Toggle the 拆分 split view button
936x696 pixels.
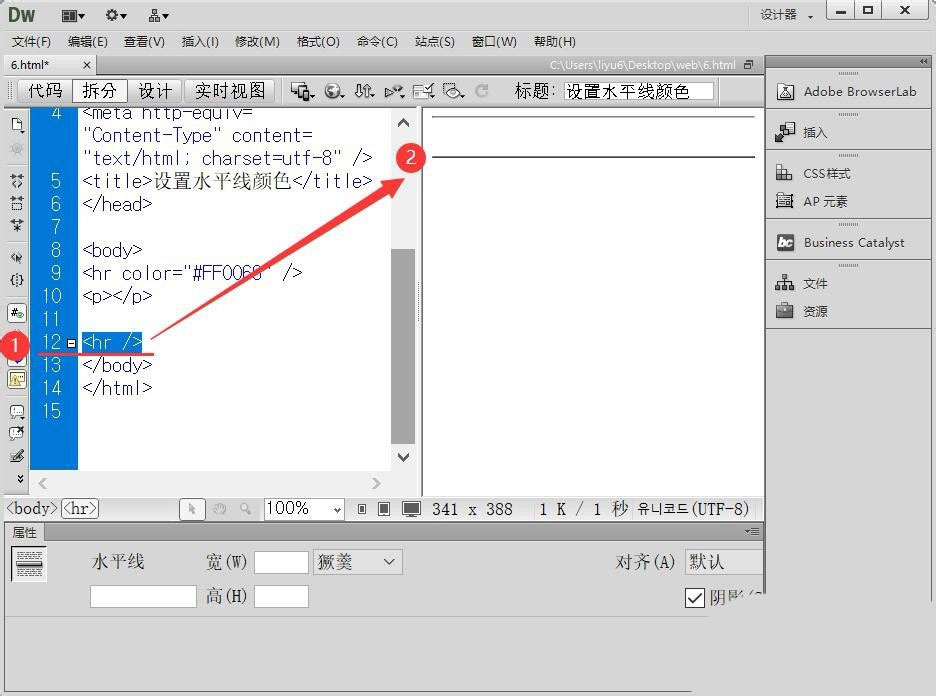[100, 91]
